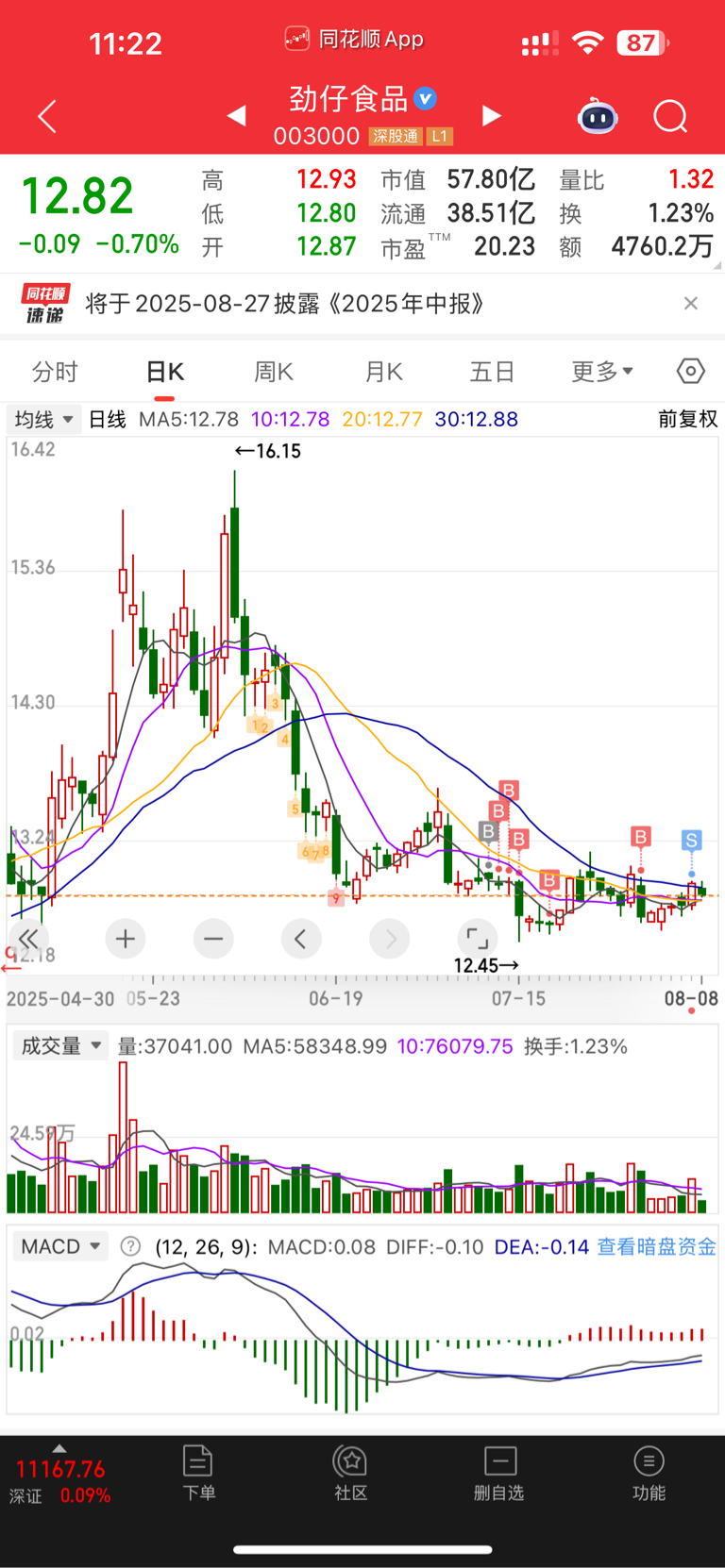The image size is (725, 1568).
Task: Open 功能 functions menu
Action: 649,1473
